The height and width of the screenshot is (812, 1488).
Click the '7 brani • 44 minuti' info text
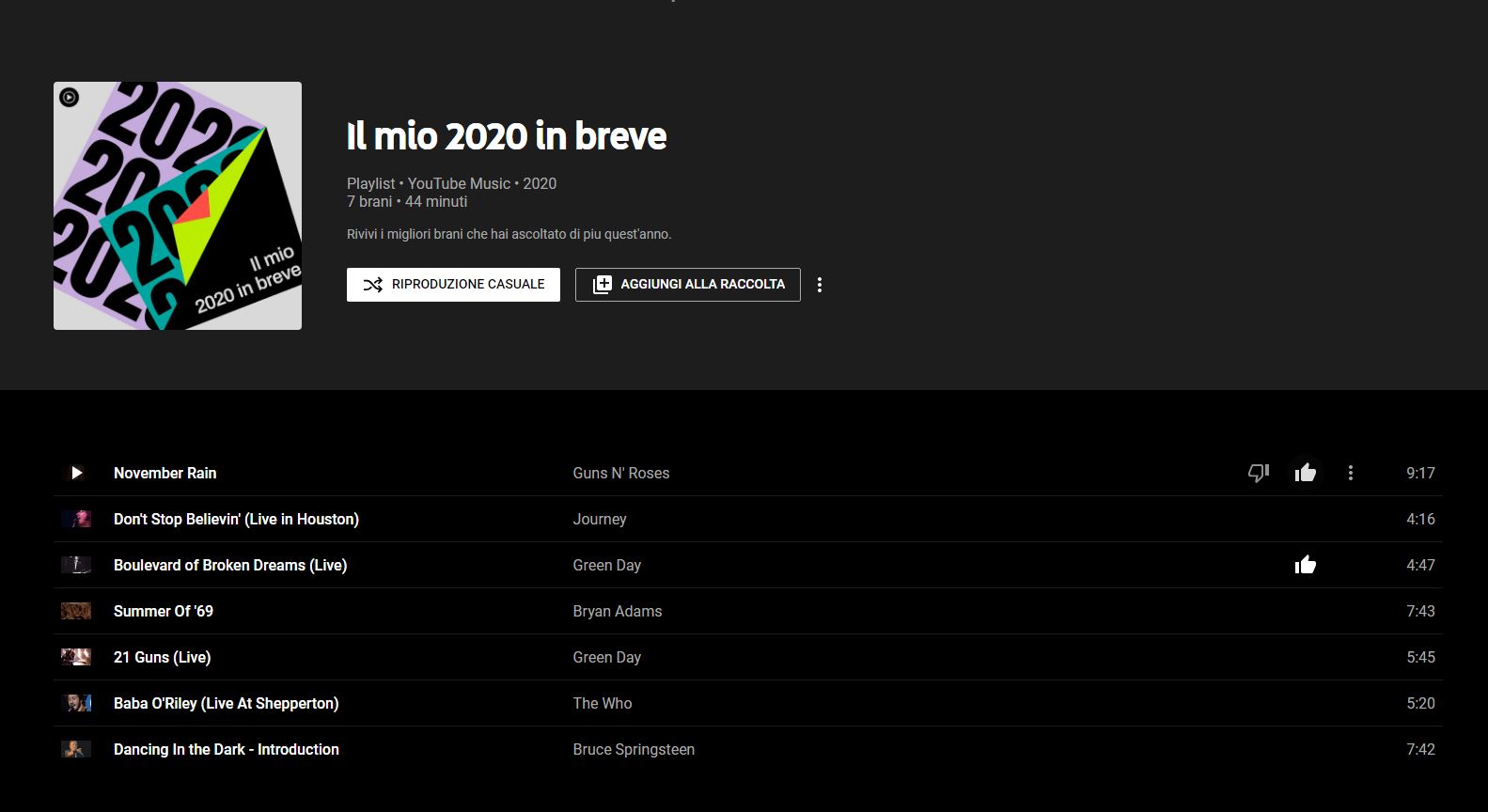[407, 201]
